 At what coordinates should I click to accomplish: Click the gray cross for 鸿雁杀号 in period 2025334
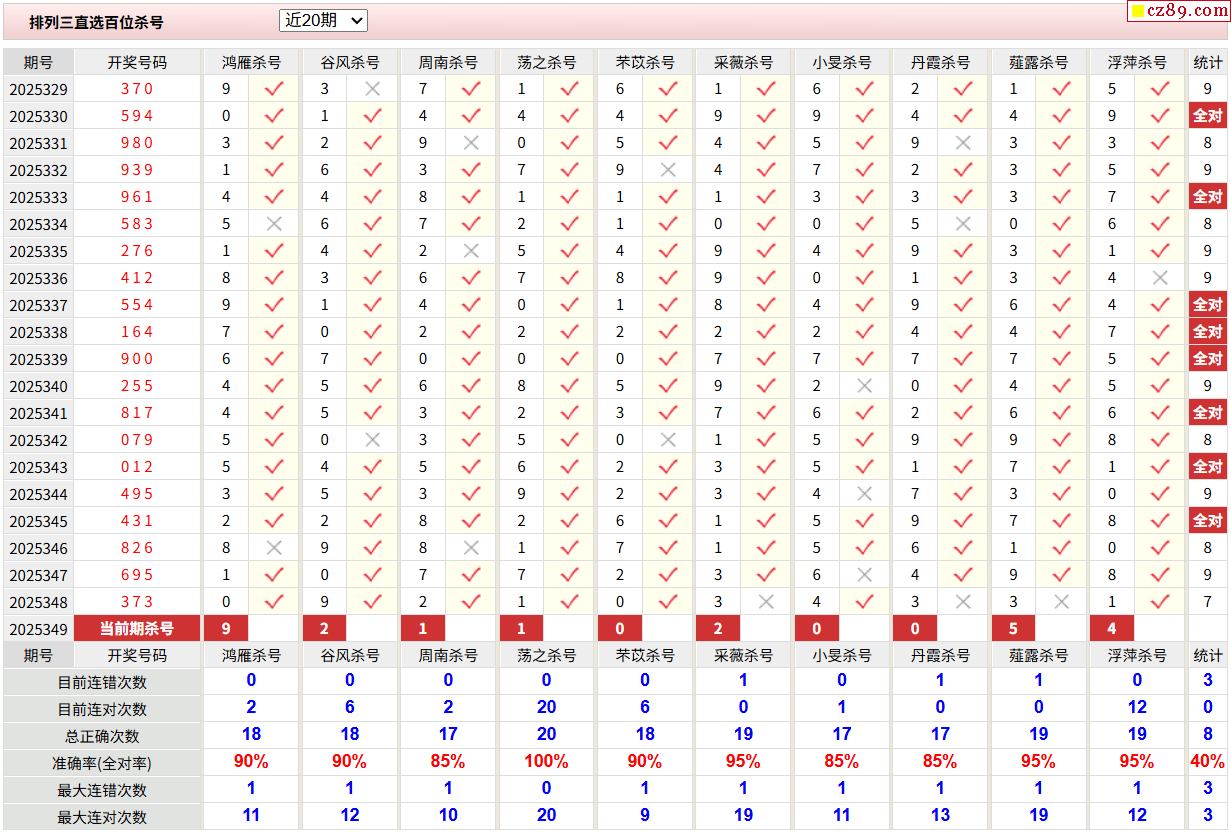[x=274, y=224]
